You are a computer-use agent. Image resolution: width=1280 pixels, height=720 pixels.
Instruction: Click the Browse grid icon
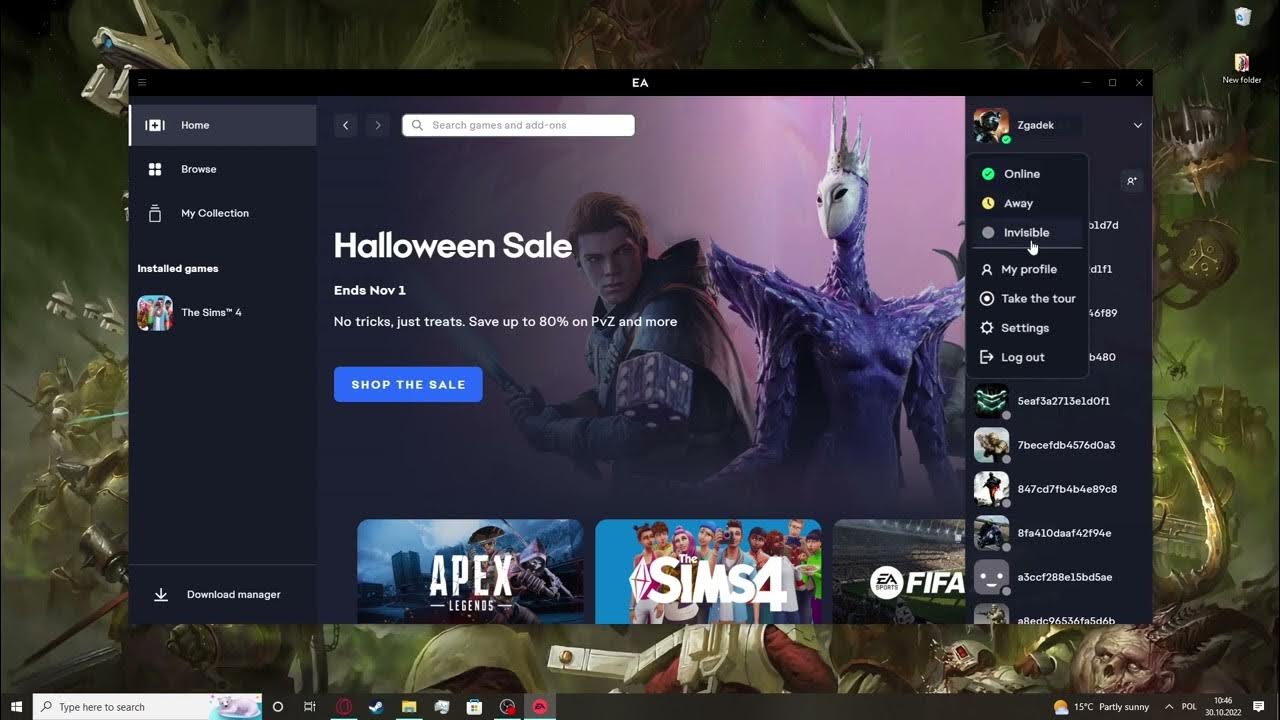click(x=155, y=169)
